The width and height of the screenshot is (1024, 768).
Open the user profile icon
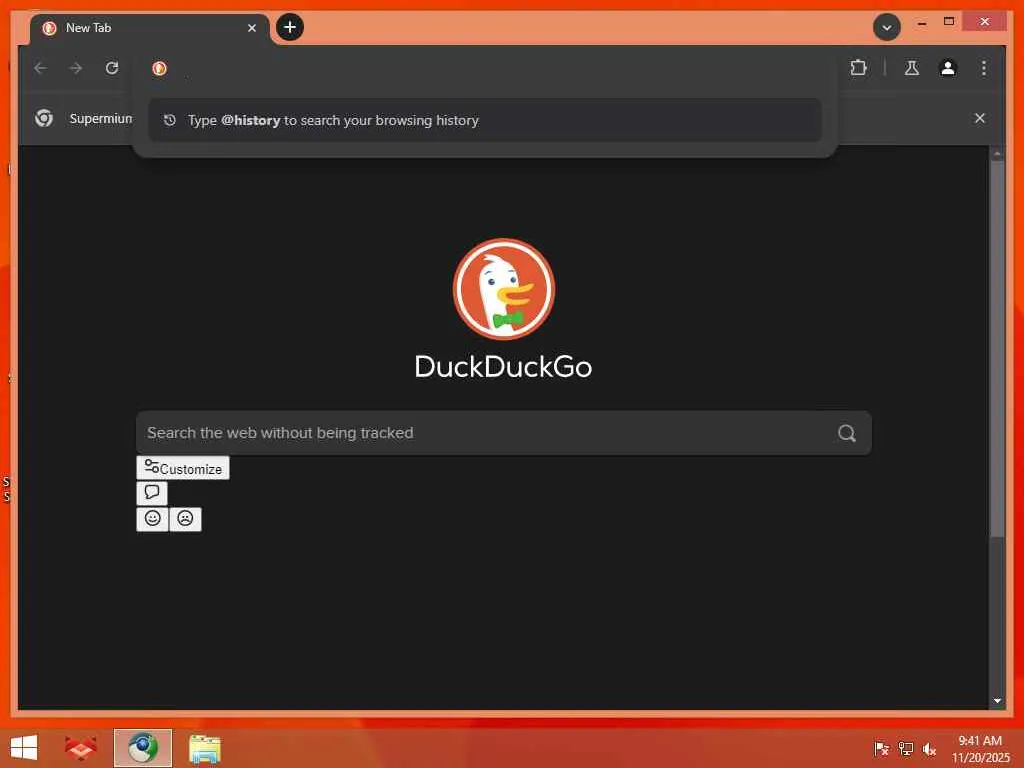tap(948, 67)
